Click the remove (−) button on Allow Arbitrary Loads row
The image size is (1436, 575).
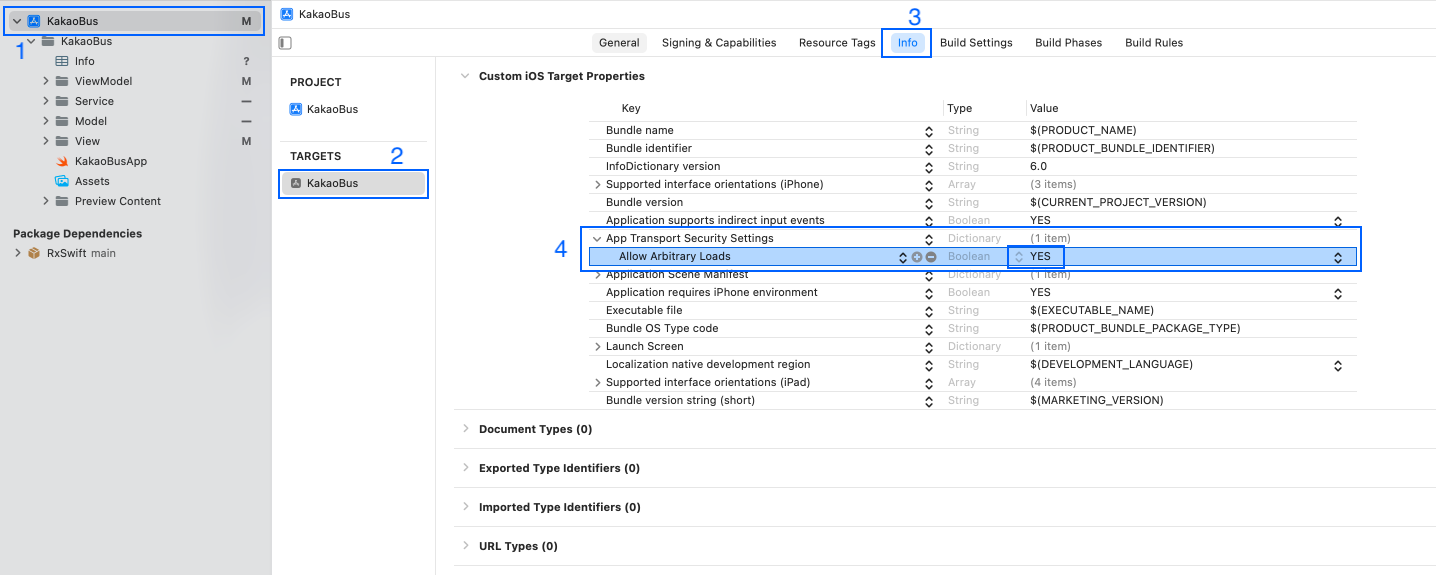(931, 257)
